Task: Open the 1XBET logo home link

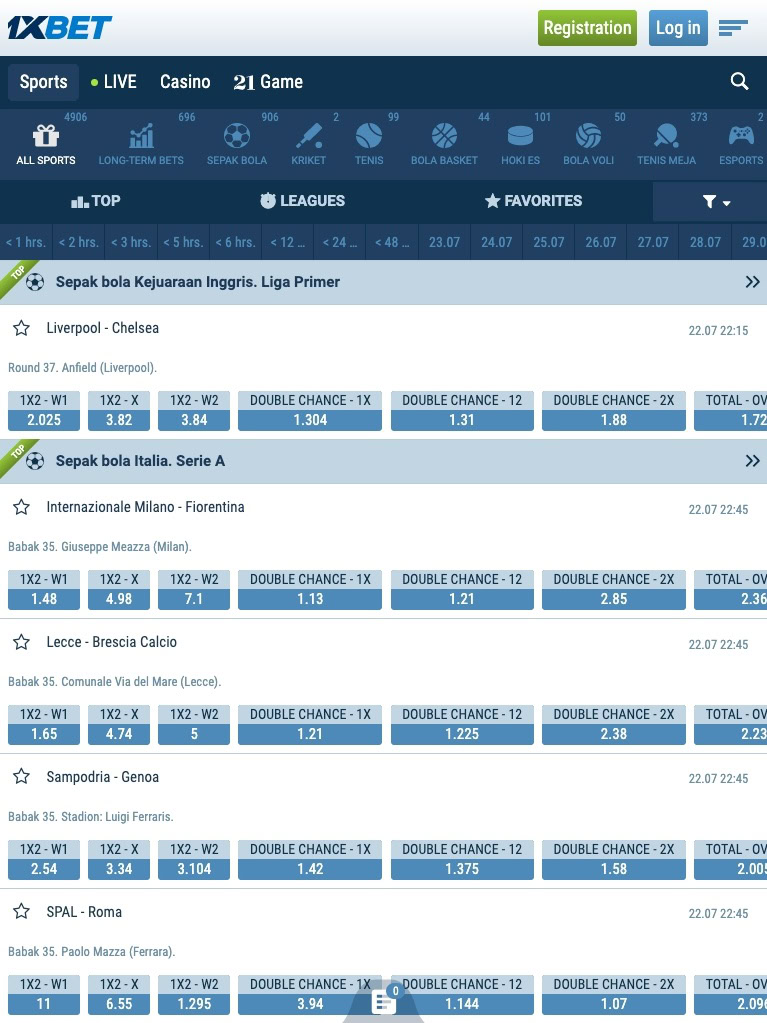Action: pyautogui.click(x=59, y=27)
